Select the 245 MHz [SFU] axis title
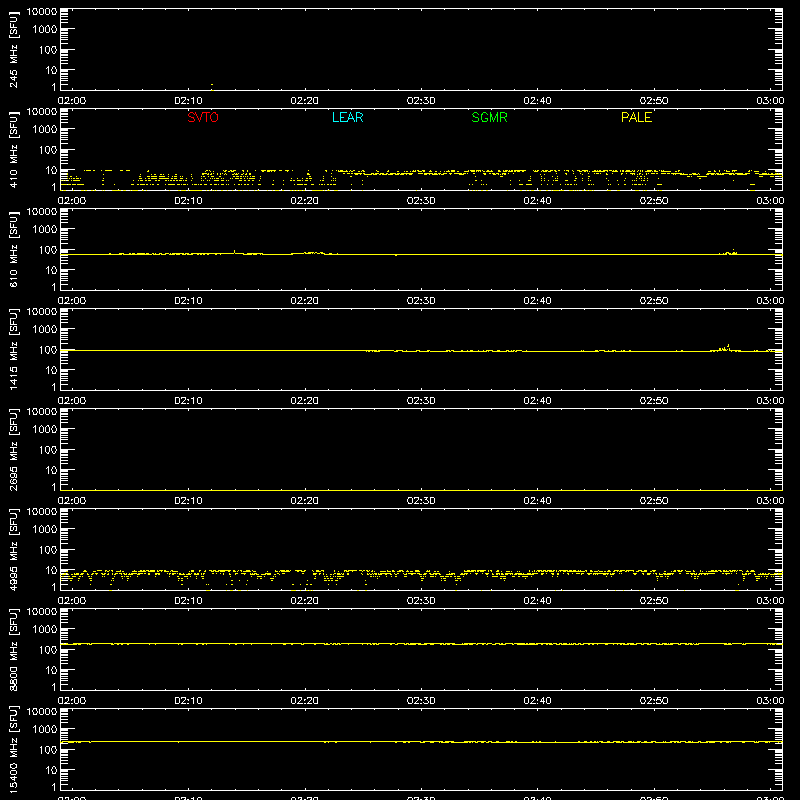The width and height of the screenshot is (800, 800). [x=13, y=49]
